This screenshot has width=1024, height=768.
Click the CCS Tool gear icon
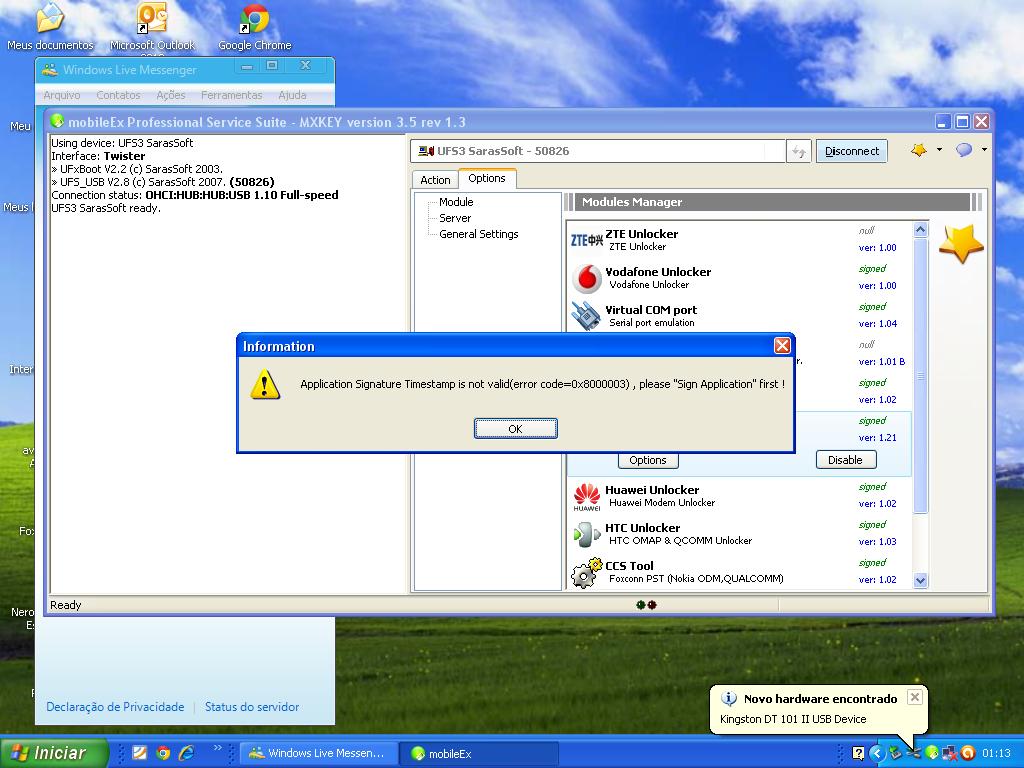[586, 573]
